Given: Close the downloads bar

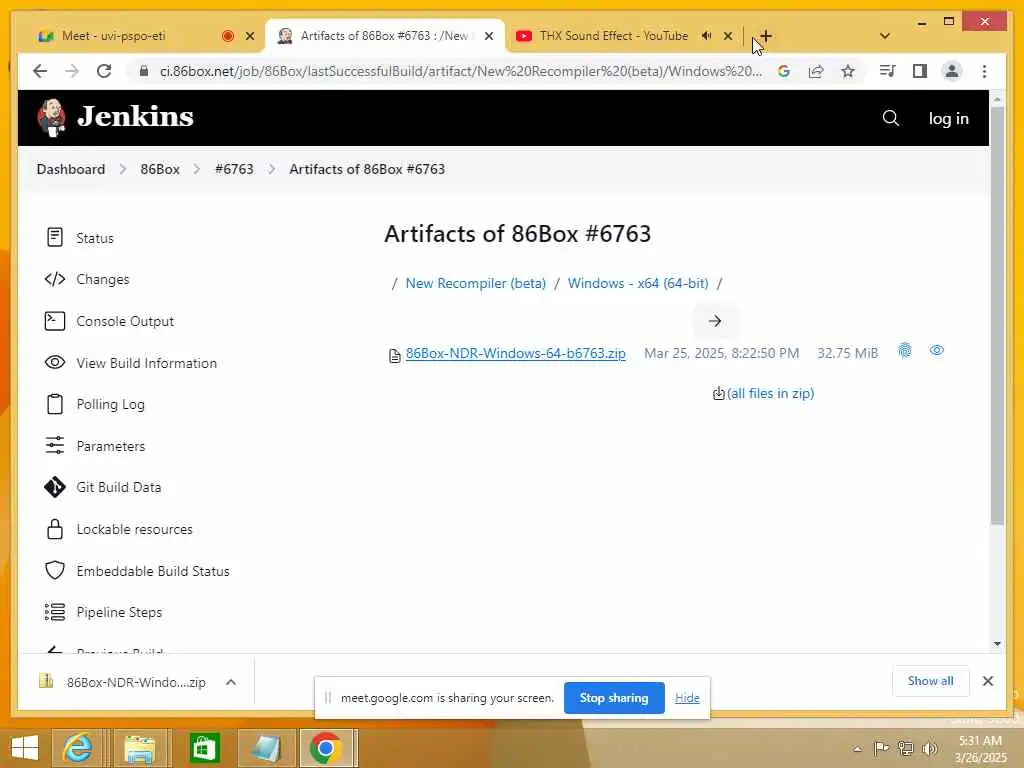Looking at the screenshot, I should pos(988,681).
